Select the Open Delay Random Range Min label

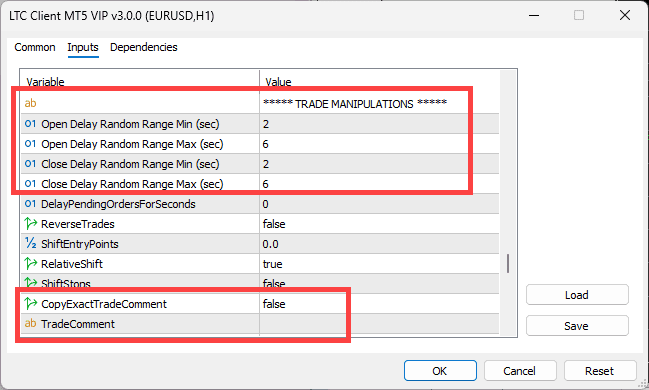point(130,124)
